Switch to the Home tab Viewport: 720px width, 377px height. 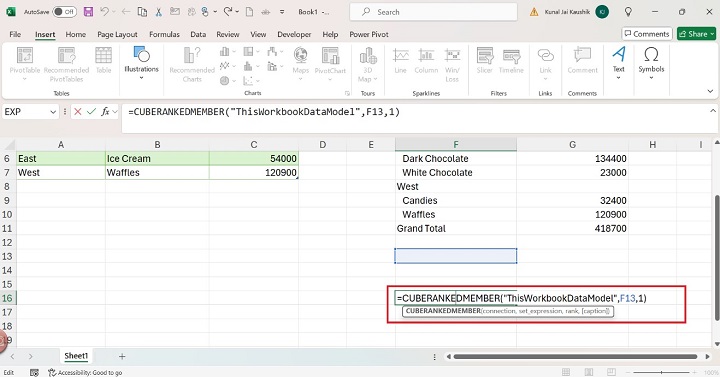tap(75, 34)
